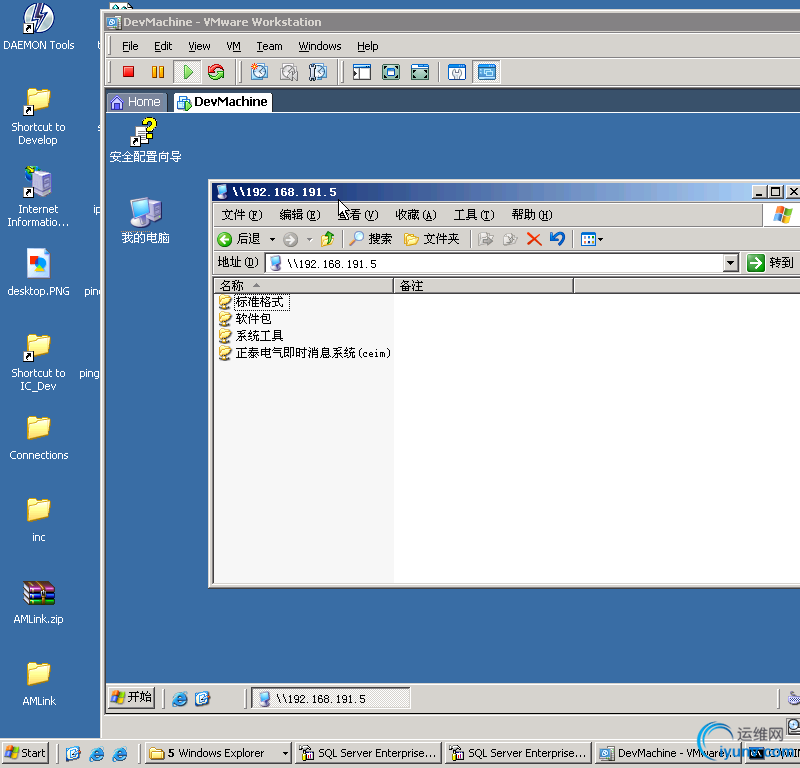This screenshot has width=800, height=768.
Task: Switch to the Home tab
Action: 137,102
